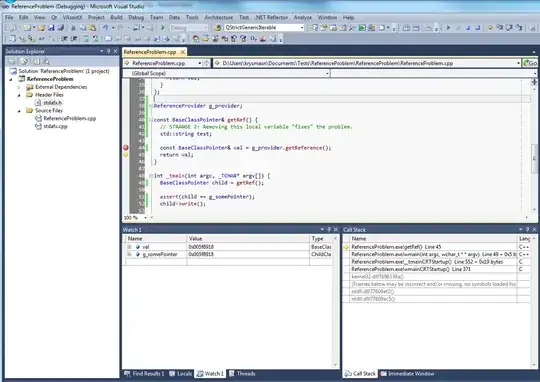Toggle the red breakpoint in the margin
540x382 pixels.
(x=126, y=147)
